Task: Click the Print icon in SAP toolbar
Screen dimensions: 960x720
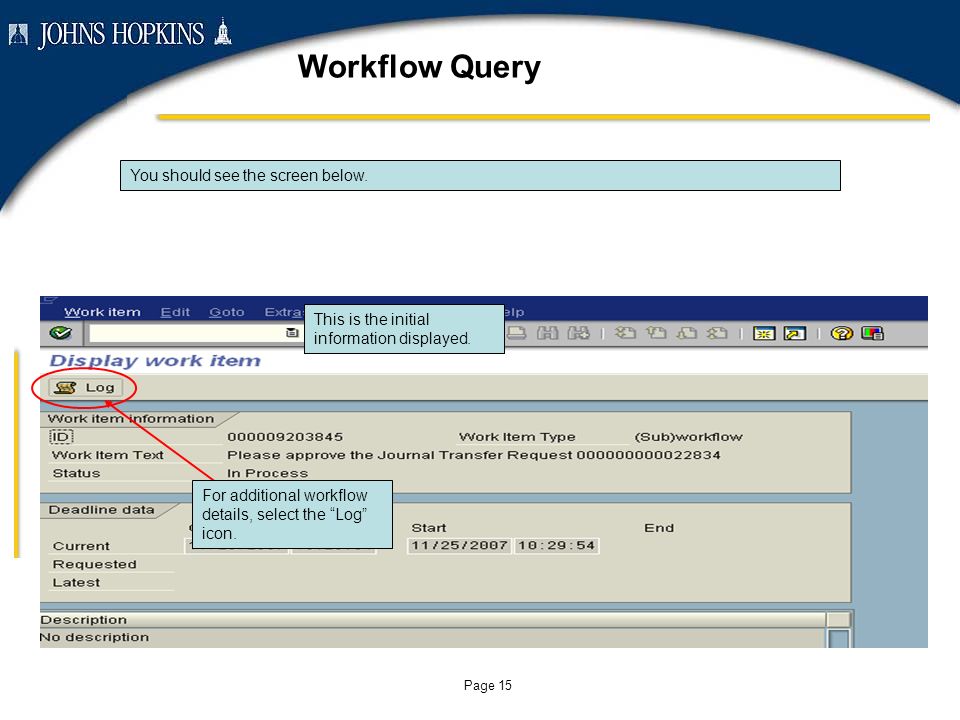Action: (x=517, y=333)
